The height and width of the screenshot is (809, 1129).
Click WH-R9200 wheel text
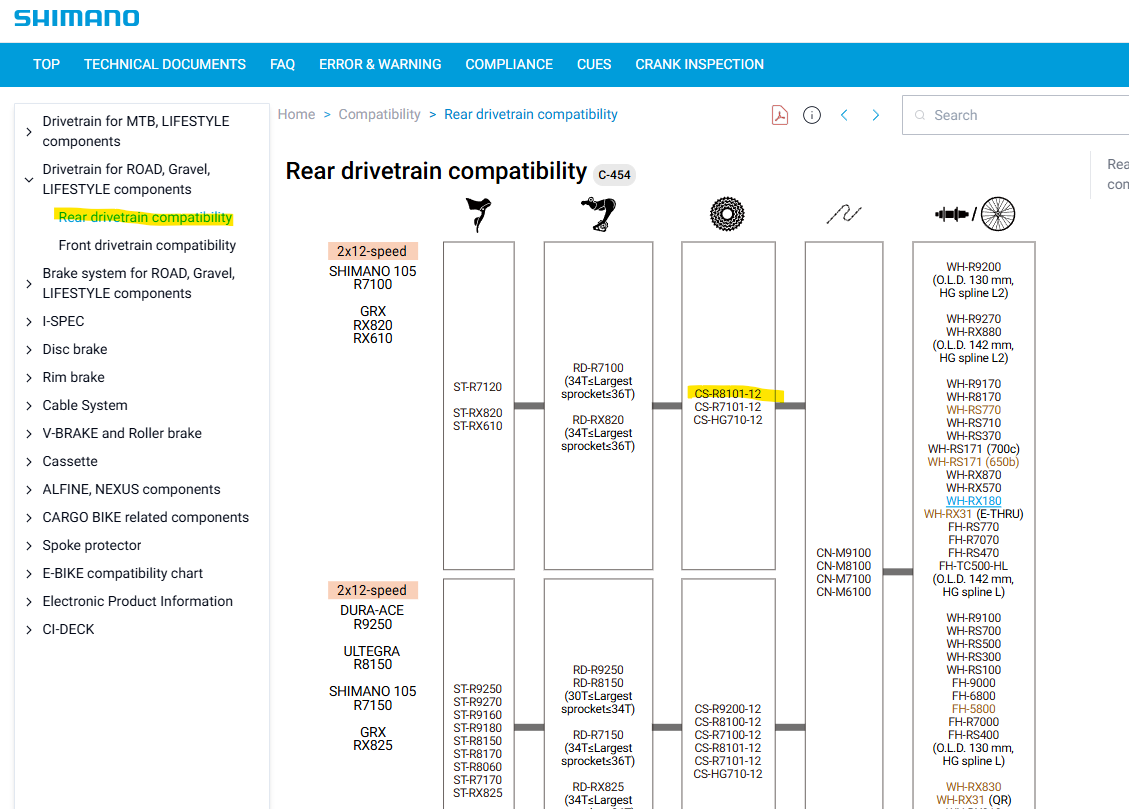click(x=973, y=267)
